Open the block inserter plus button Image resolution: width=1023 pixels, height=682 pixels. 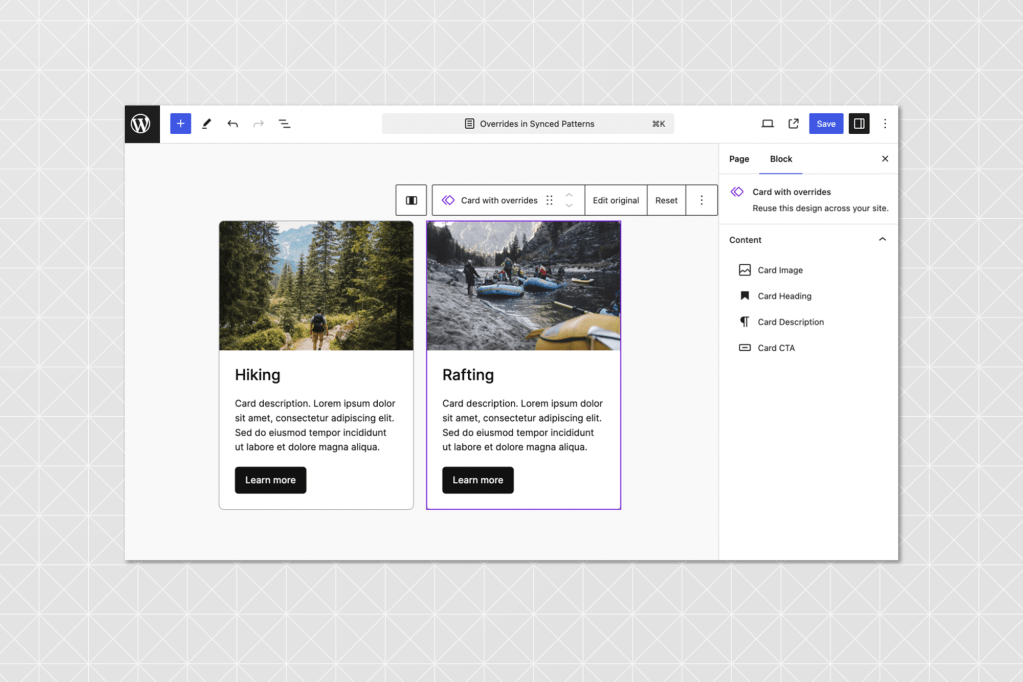(180, 124)
